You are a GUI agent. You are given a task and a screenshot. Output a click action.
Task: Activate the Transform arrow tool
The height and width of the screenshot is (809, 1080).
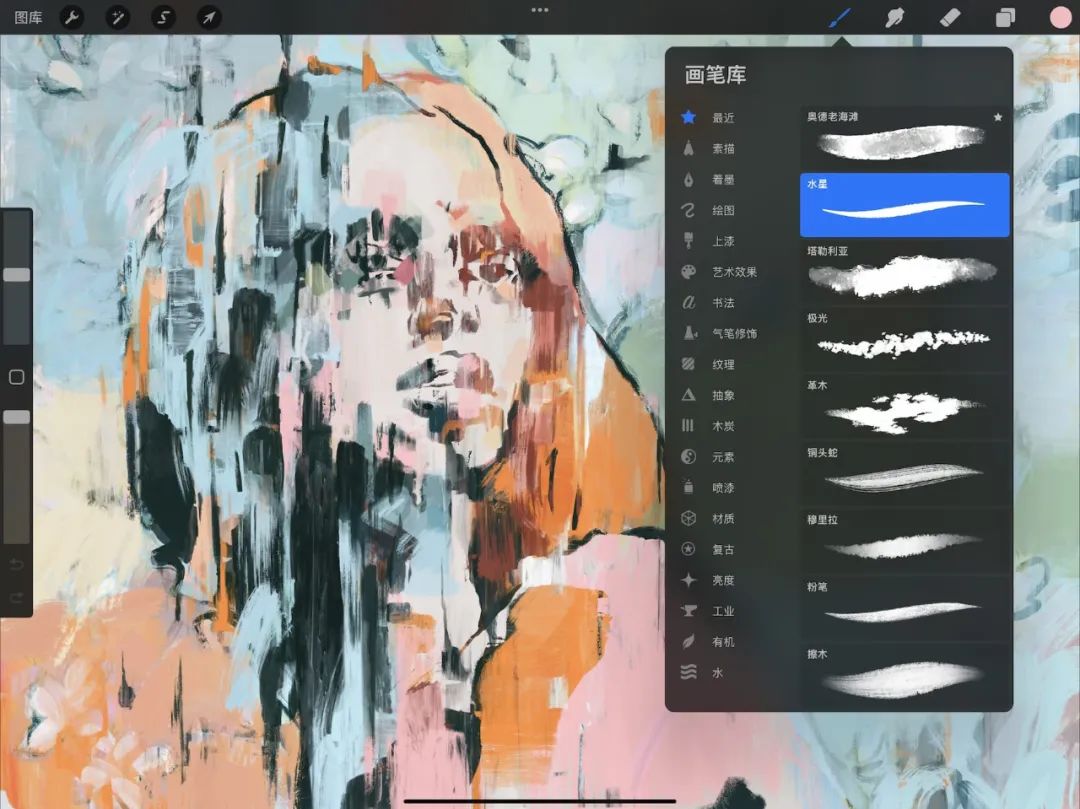point(209,17)
